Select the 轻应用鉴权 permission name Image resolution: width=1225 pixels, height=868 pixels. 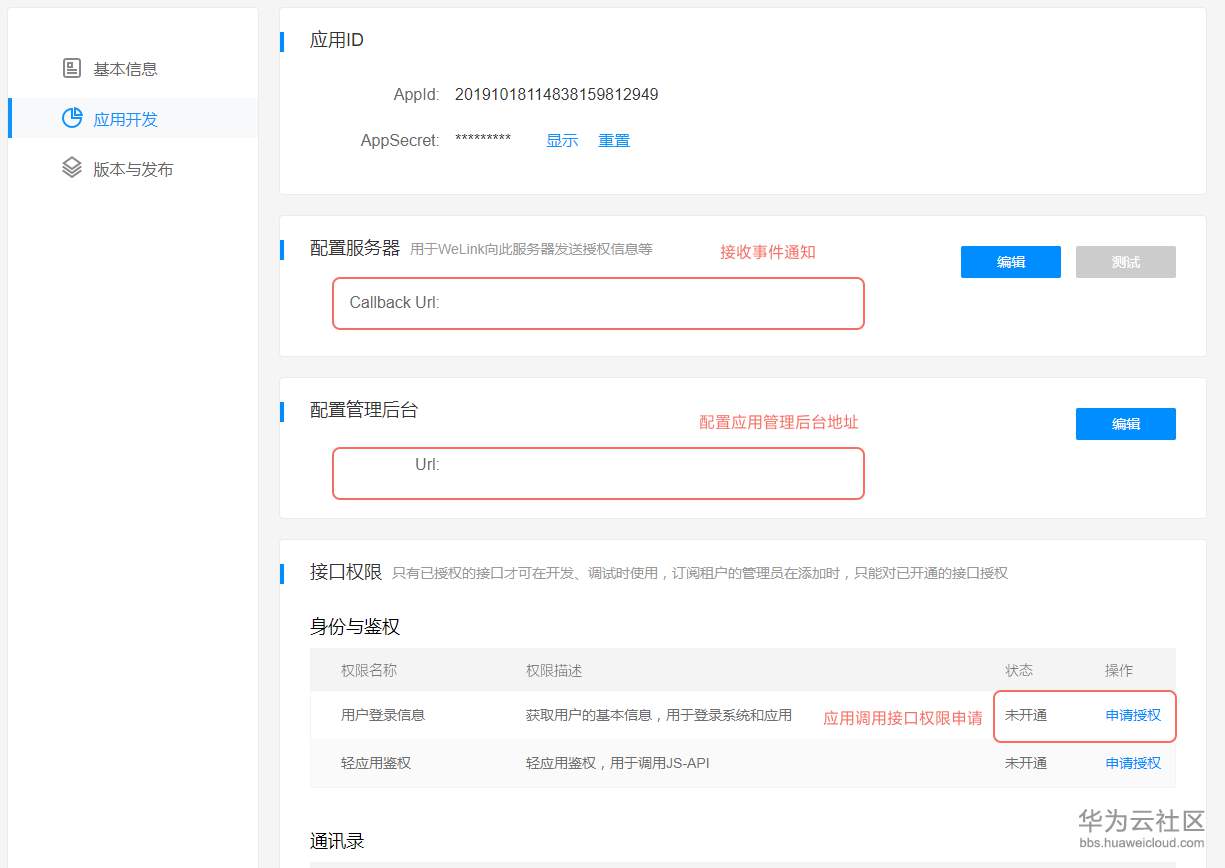tap(376, 763)
